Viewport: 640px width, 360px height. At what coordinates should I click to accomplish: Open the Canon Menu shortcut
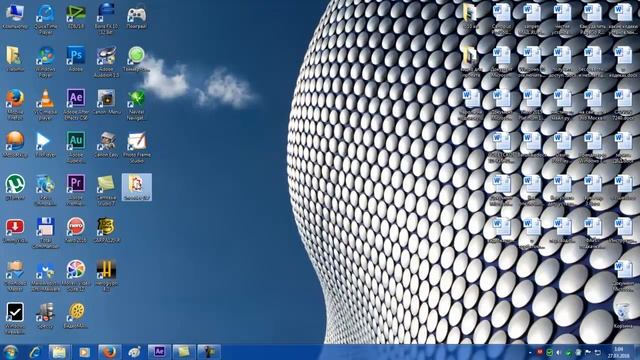pos(106,102)
